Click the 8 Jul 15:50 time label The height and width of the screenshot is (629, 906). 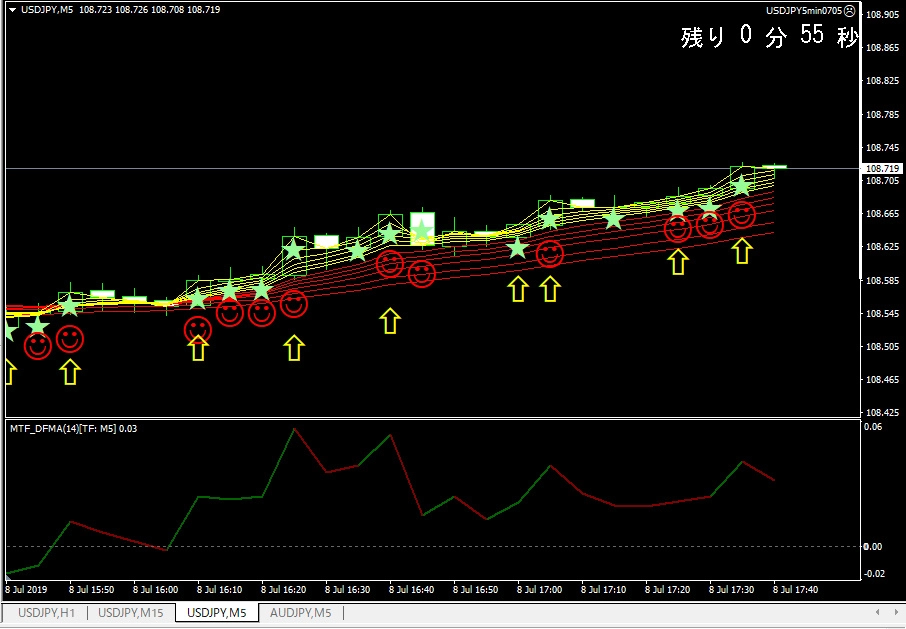(x=91, y=590)
